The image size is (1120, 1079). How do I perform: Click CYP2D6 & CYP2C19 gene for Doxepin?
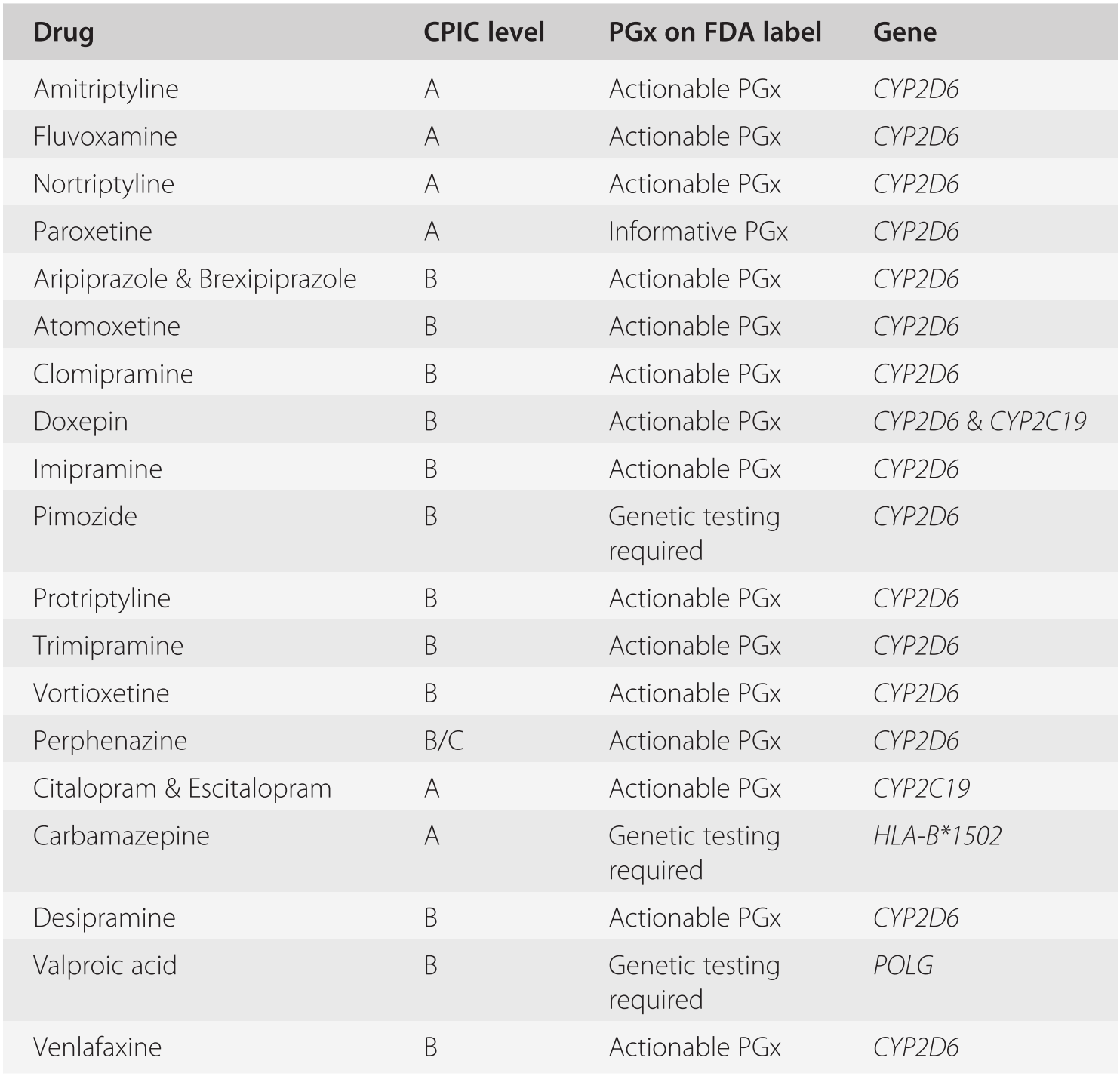pos(980,422)
